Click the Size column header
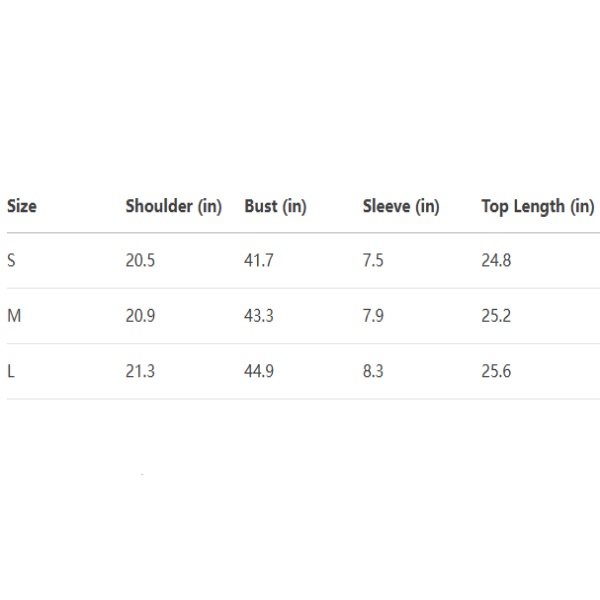The width and height of the screenshot is (600, 600). [22, 207]
